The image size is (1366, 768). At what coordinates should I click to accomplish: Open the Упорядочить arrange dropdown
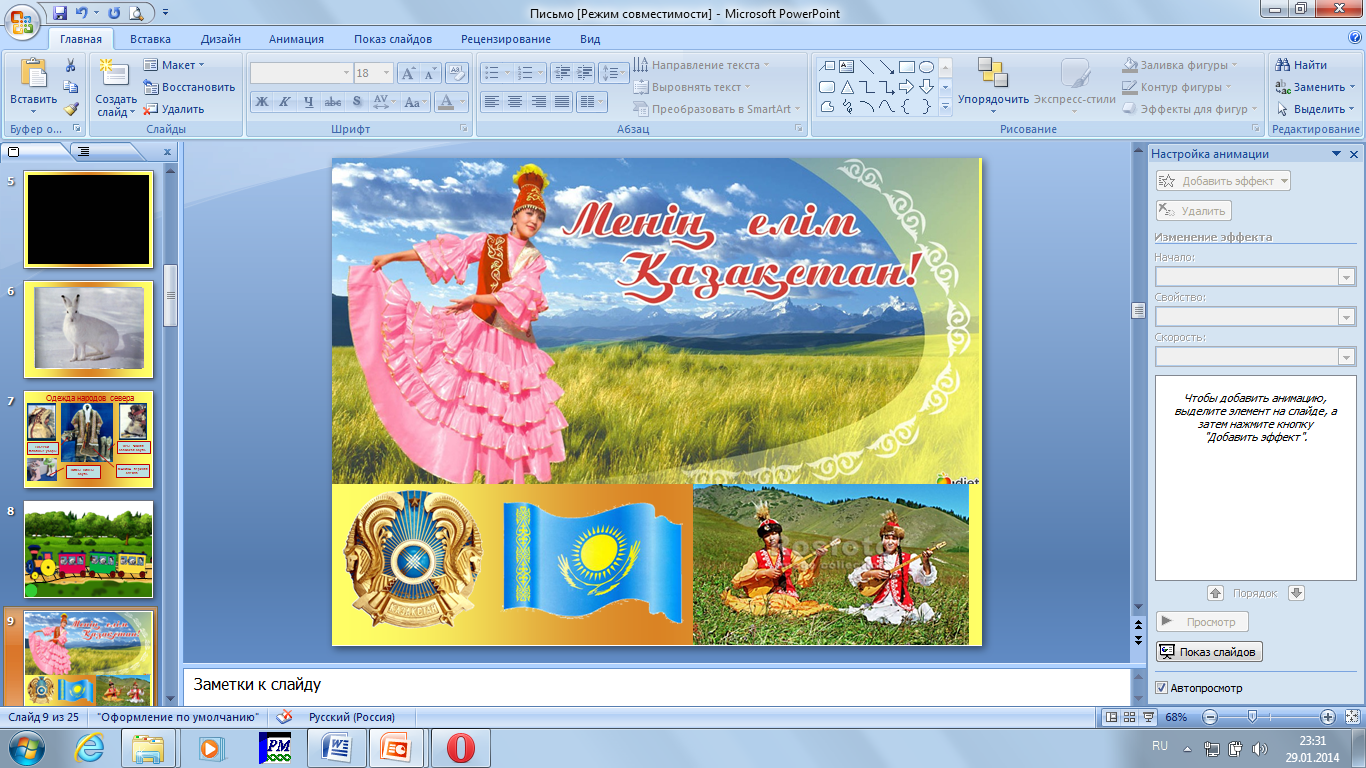[x=993, y=84]
